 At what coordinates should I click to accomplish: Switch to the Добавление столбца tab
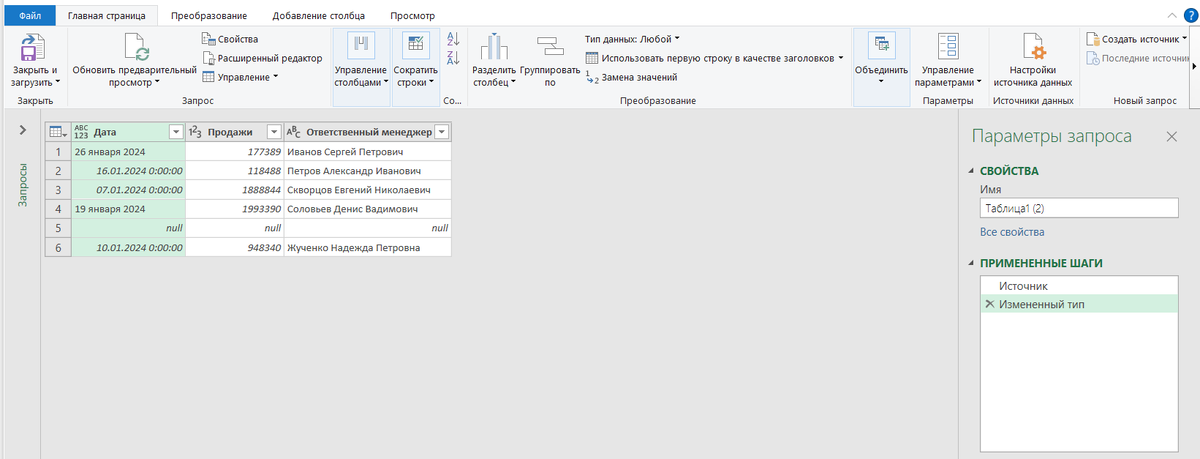point(318,16)
